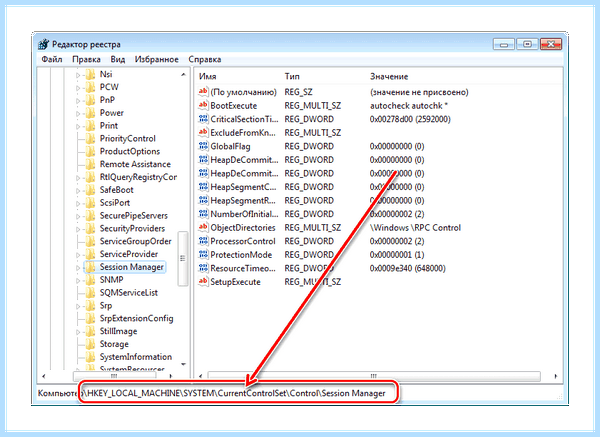Click the SetupExecute string icon

(x=203, y=282)
